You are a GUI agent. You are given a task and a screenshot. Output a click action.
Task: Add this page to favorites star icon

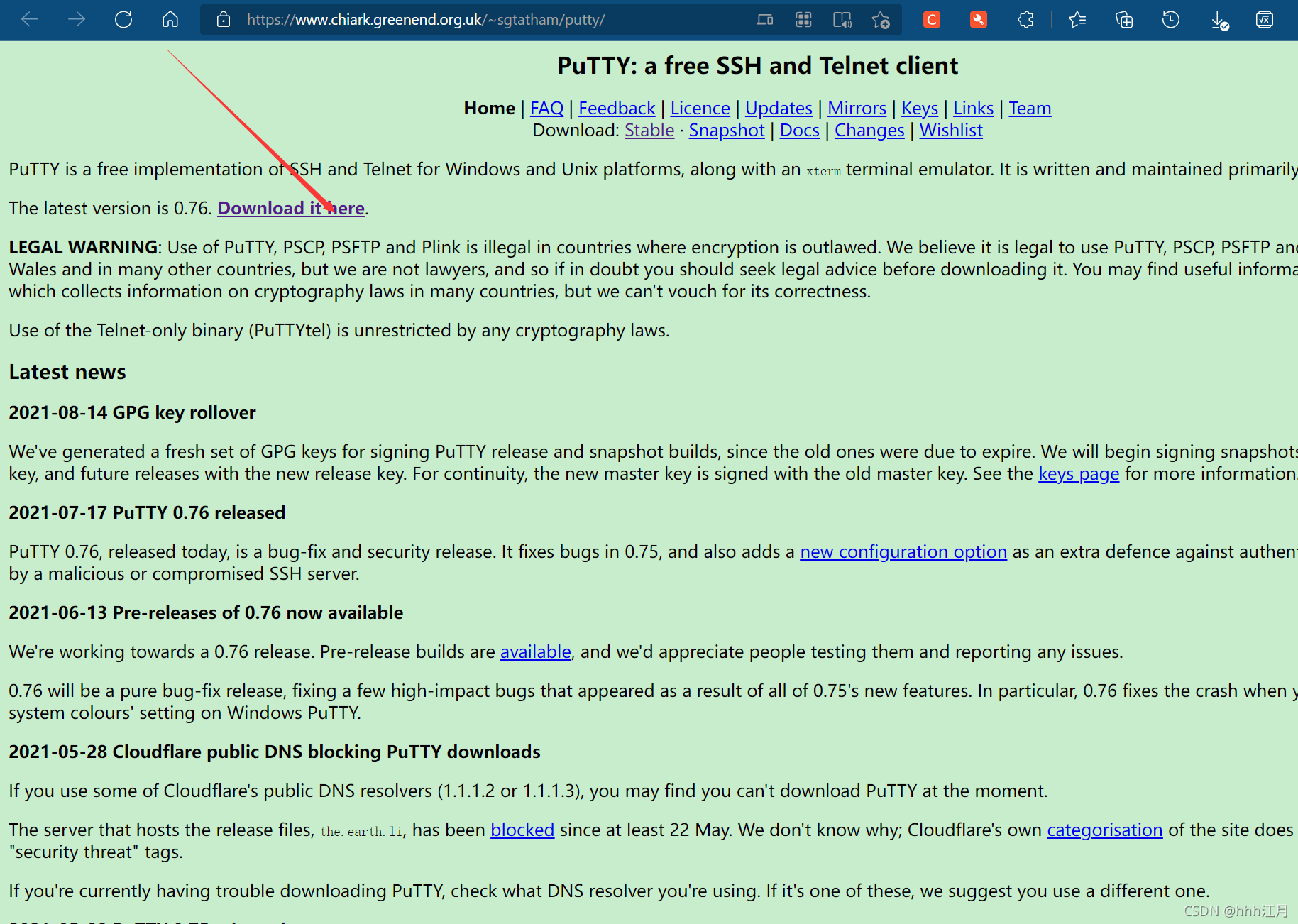(881, 20)
